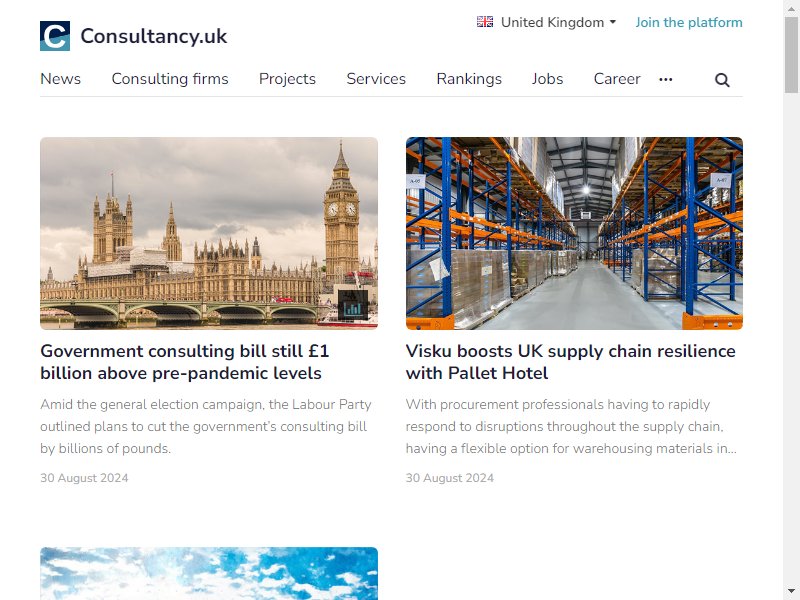This screenshot has height=600, width=800.
Task: Select Jobs in the navigation
Action: pos(547,79)
